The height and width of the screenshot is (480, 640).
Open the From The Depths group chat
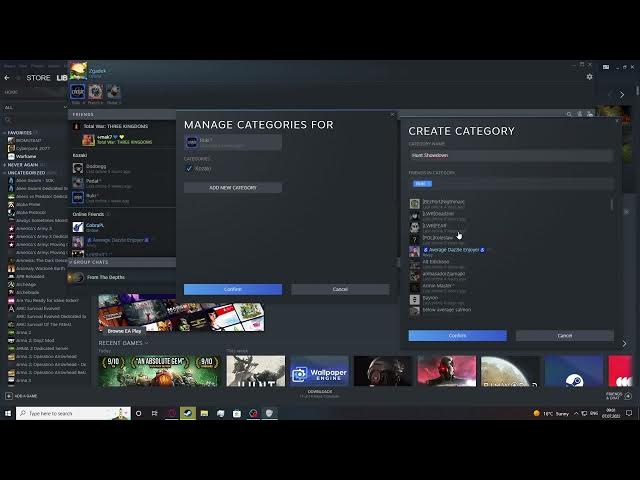click(x=106, y=278)
